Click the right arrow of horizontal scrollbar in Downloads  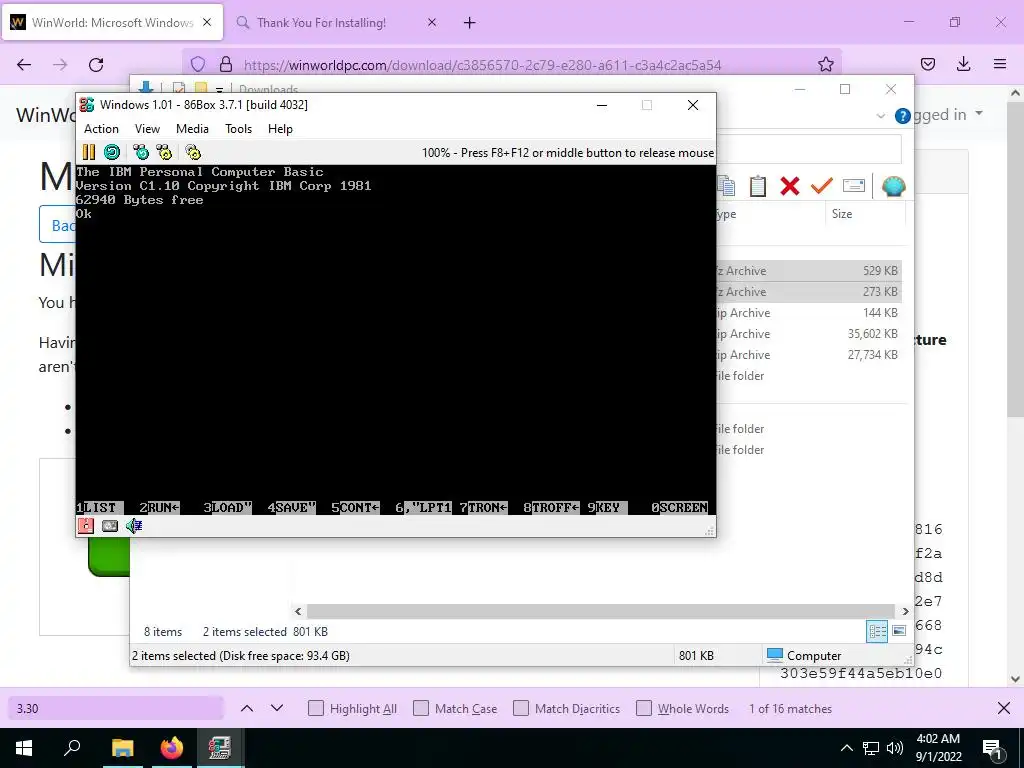click(905, 611)
